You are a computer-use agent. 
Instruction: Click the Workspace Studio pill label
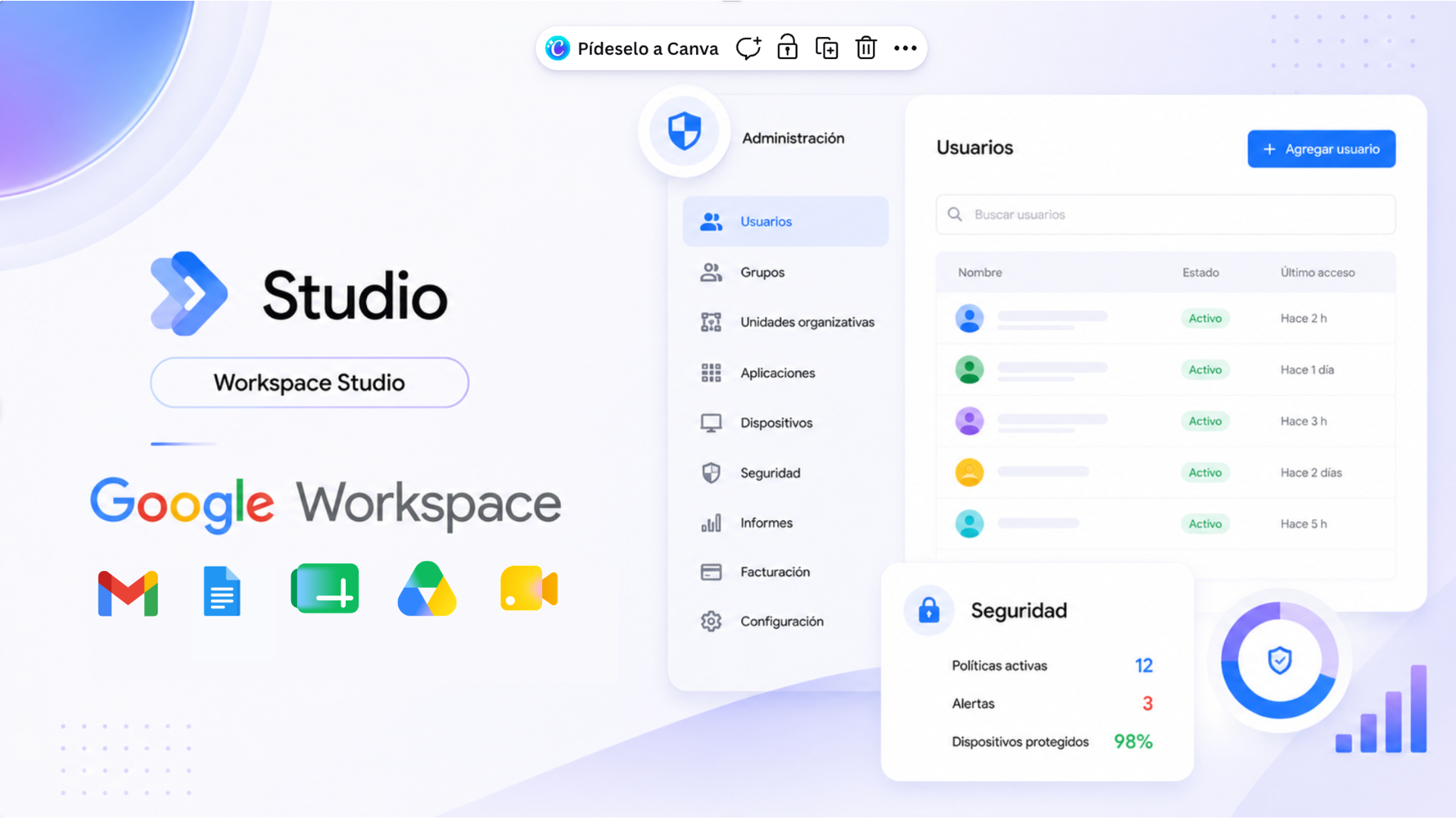[309, 383]
